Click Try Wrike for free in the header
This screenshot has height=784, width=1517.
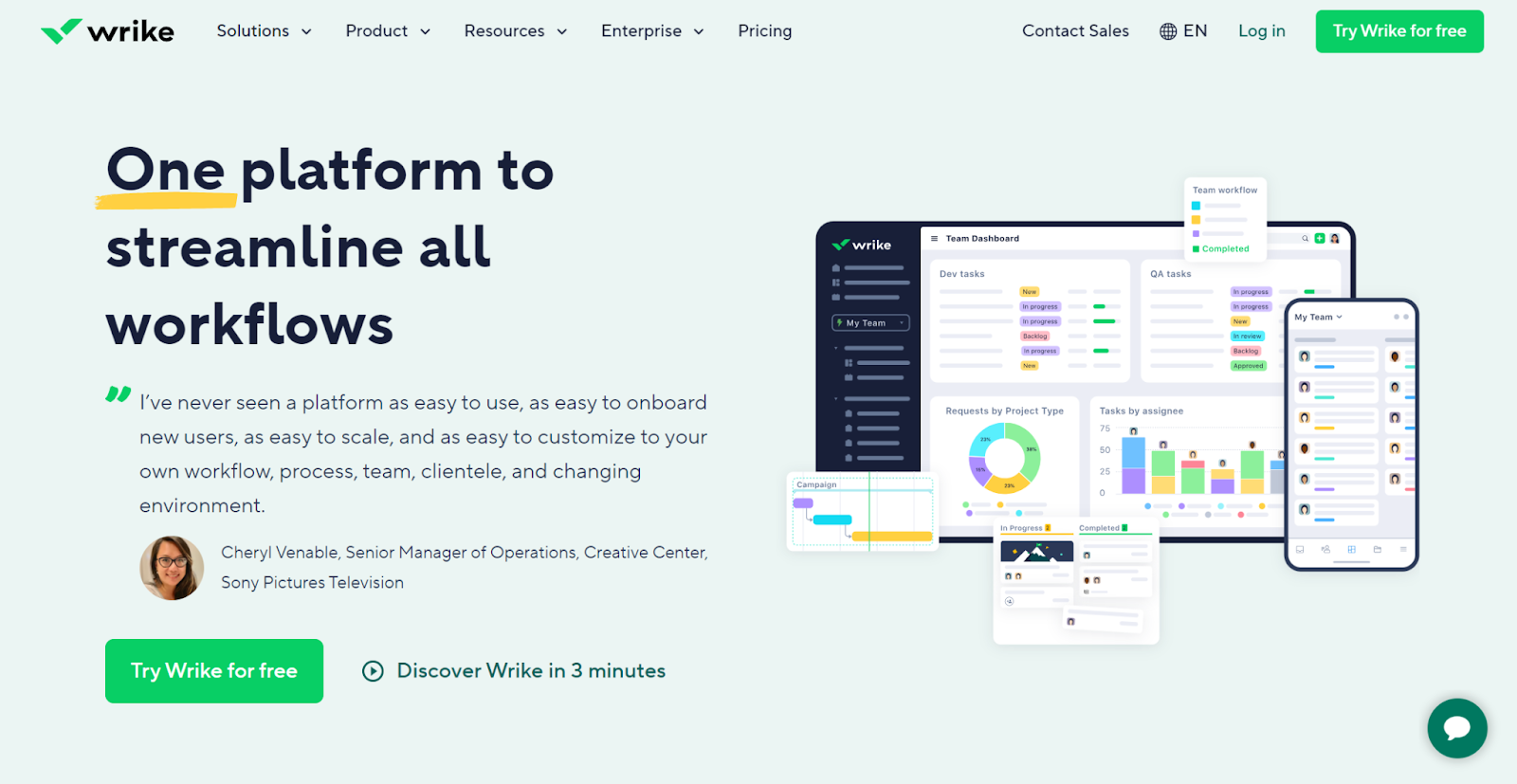pos(1399,31)
